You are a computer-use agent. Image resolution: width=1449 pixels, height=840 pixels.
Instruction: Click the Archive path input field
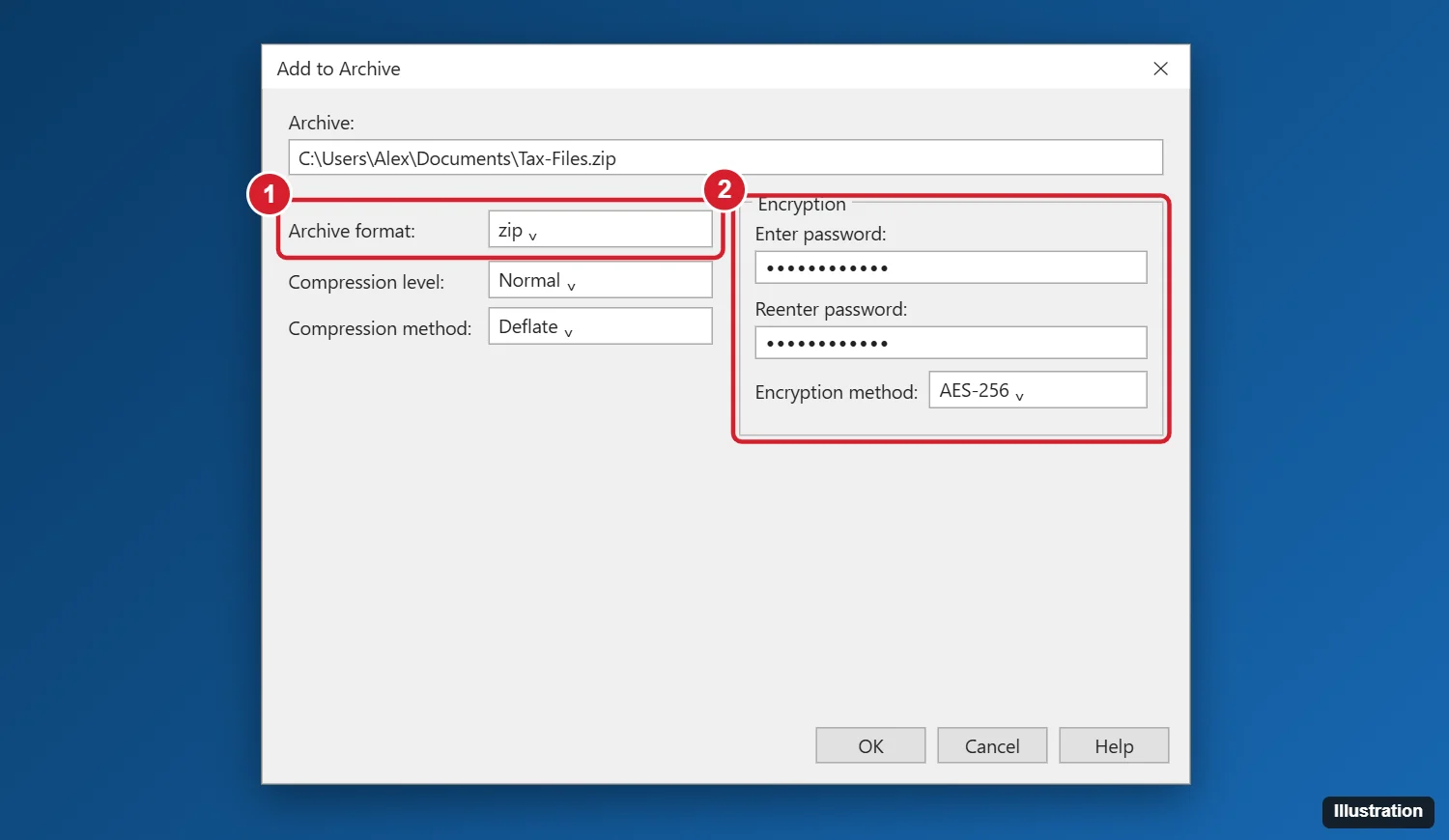(725, 157)
